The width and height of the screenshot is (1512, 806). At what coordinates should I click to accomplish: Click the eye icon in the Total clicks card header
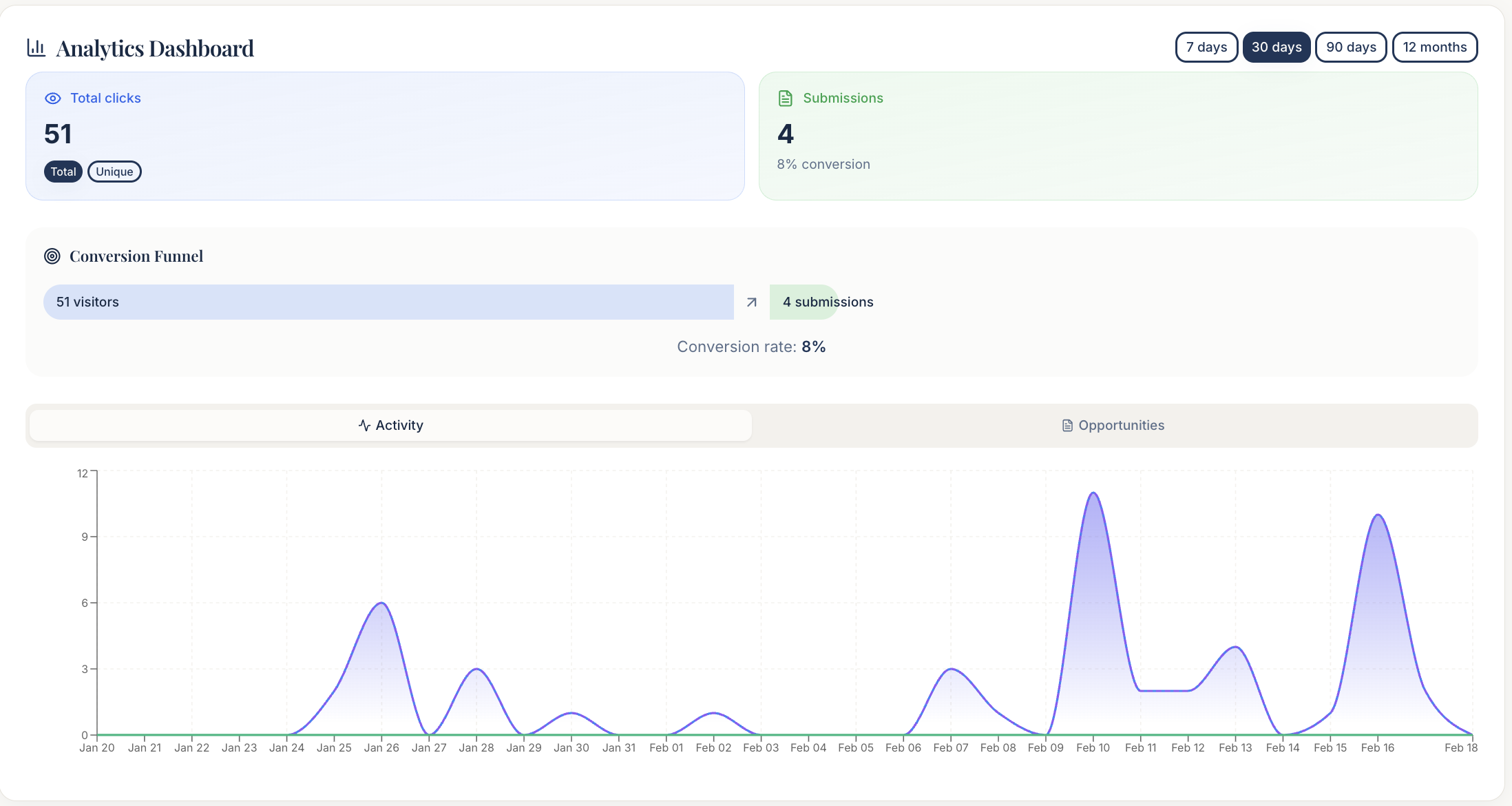(53, 99)
